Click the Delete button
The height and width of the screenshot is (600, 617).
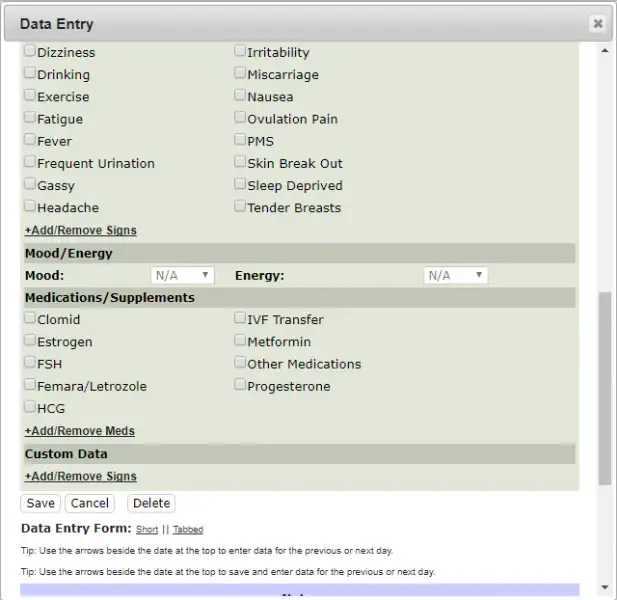click(x=151, y=503)
